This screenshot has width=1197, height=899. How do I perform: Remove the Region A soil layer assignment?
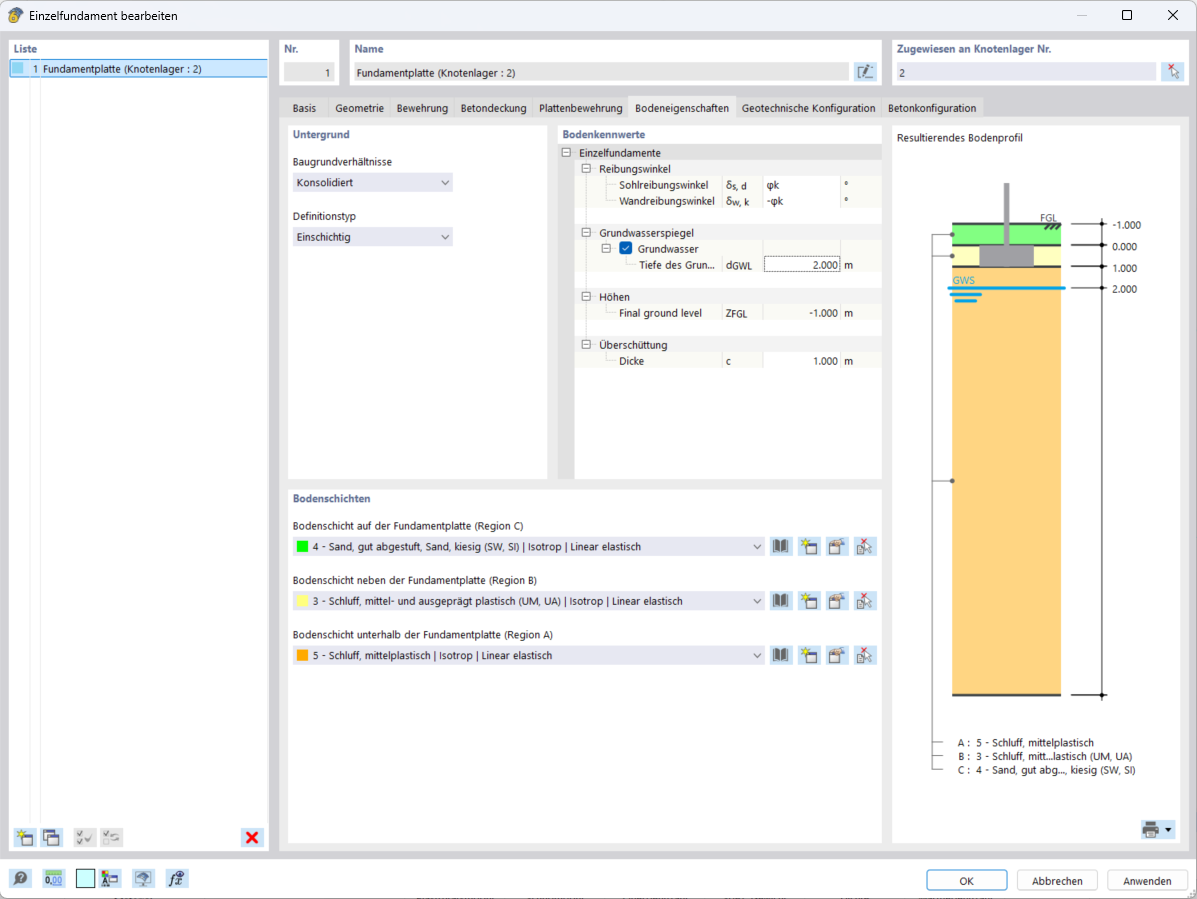click(864, 655)
